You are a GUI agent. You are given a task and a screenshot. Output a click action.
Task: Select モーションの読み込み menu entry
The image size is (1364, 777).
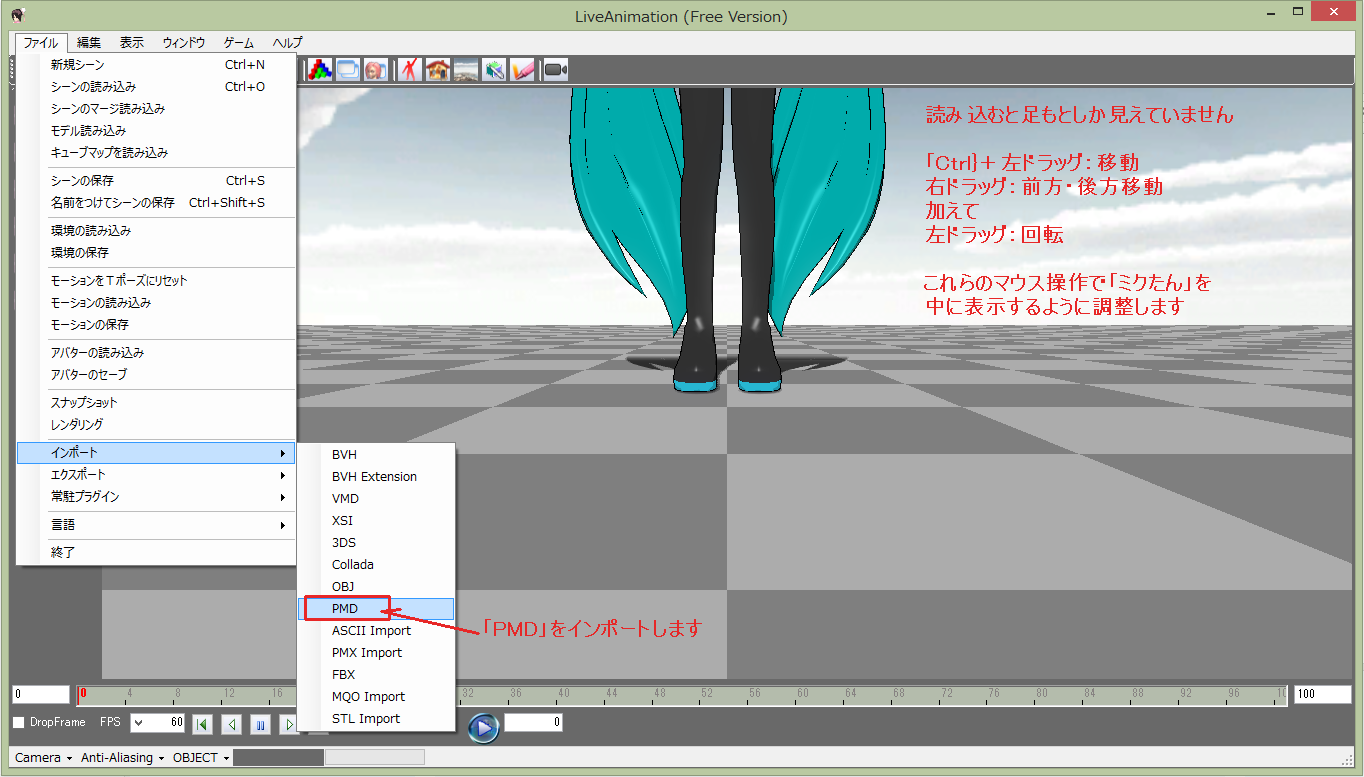tap(156, 303)
